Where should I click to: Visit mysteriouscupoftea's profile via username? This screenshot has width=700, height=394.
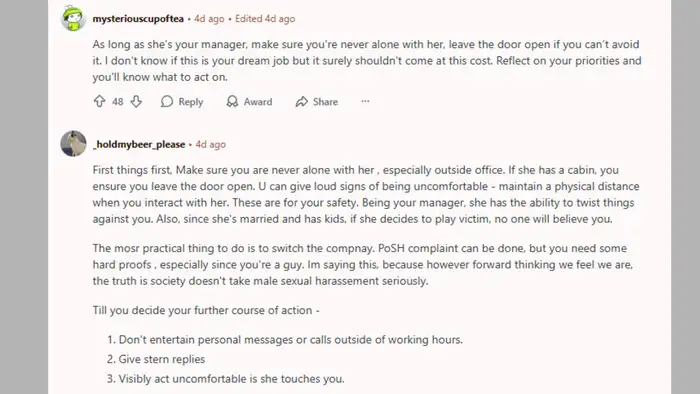(x=138, y=19)
